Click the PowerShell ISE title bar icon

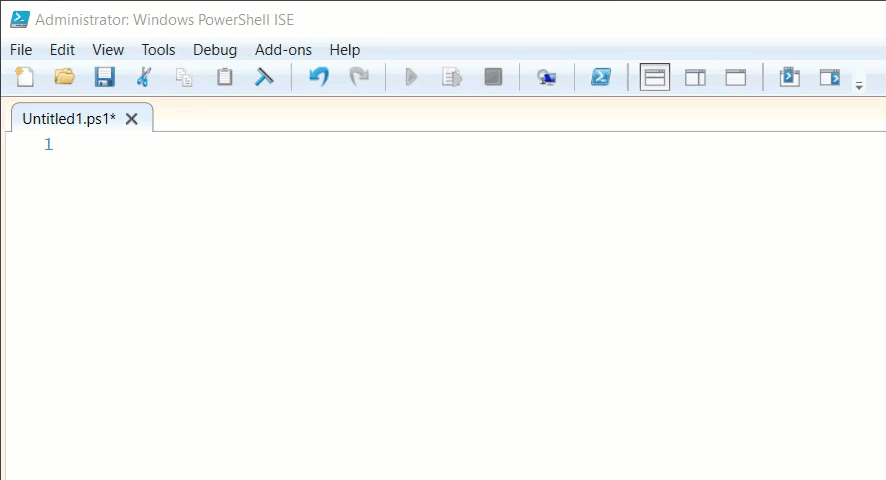click(20, 19)
